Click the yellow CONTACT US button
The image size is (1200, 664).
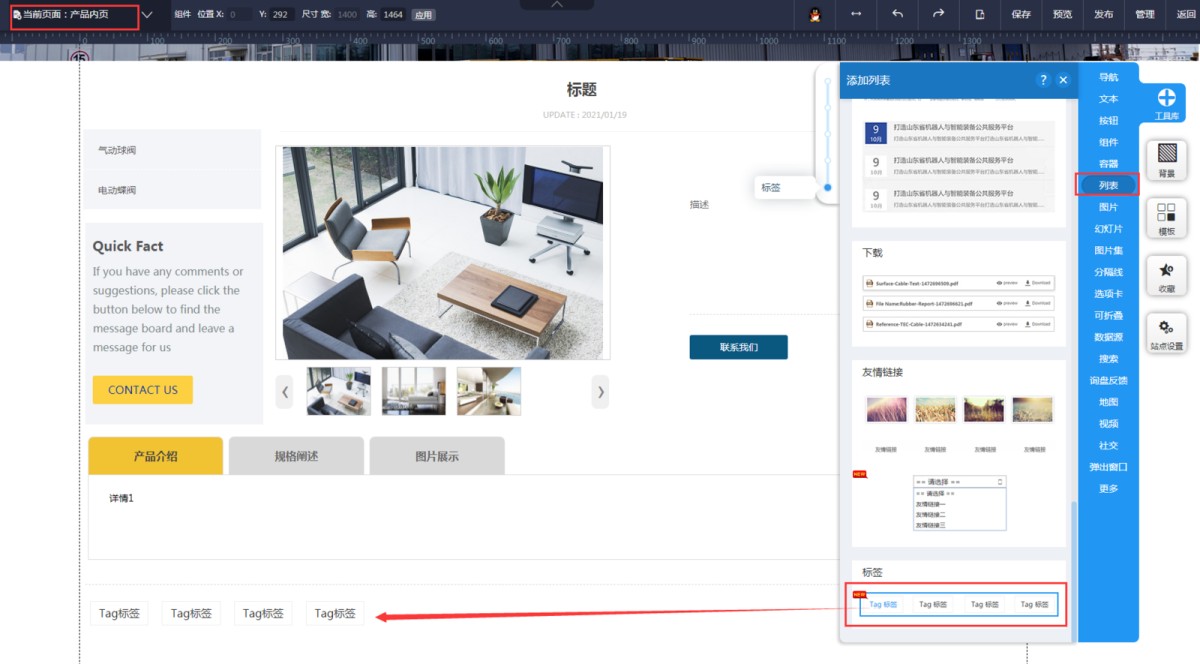click(142, 390)
